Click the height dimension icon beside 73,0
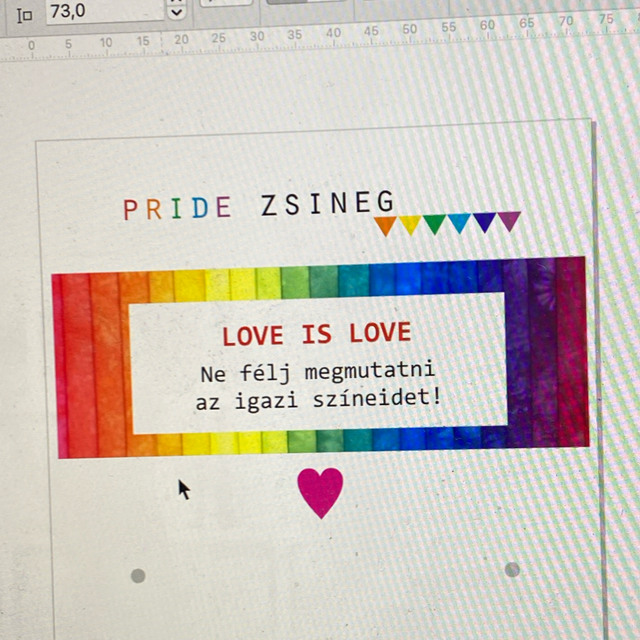640x640 pixels. [x=25, y=13]
